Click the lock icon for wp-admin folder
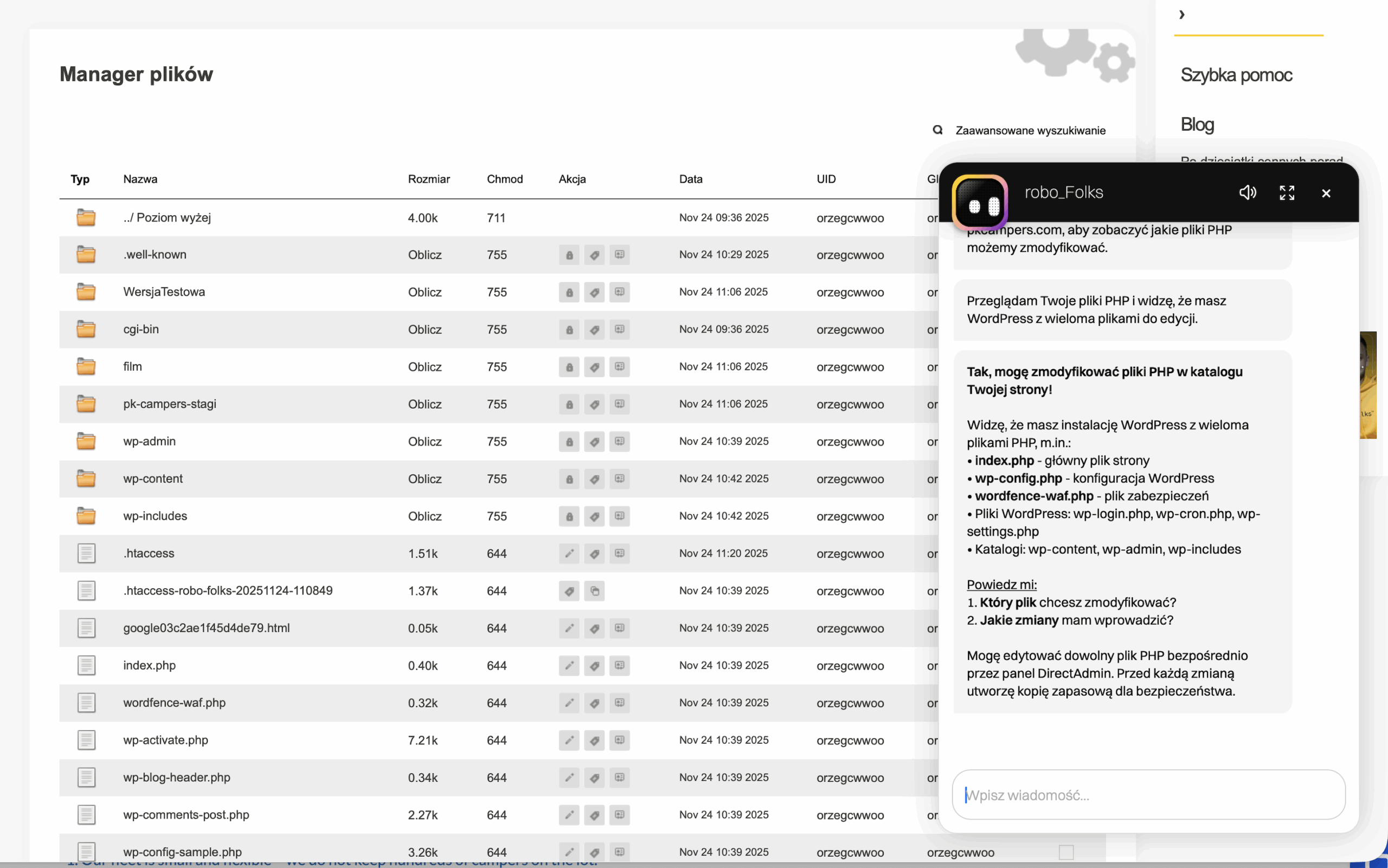 (x=569, y=441)
